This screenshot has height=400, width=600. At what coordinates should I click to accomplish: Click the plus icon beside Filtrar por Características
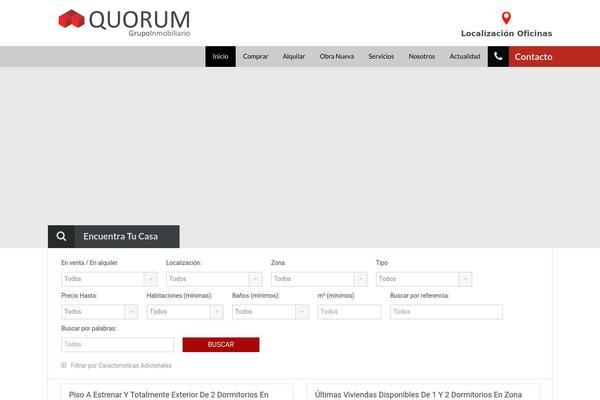(x=64, y=365)
